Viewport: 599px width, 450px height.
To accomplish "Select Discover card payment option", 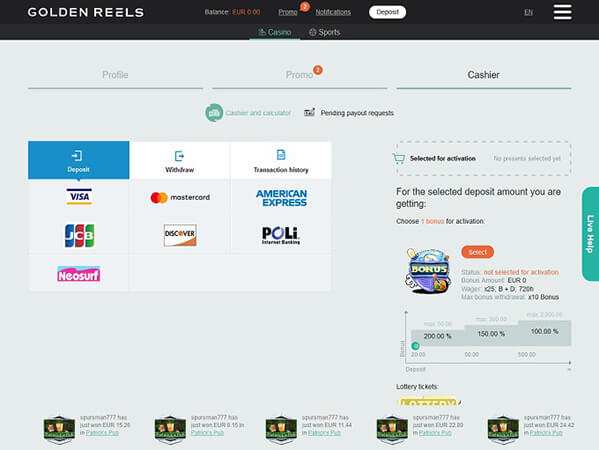I will 180,235.
